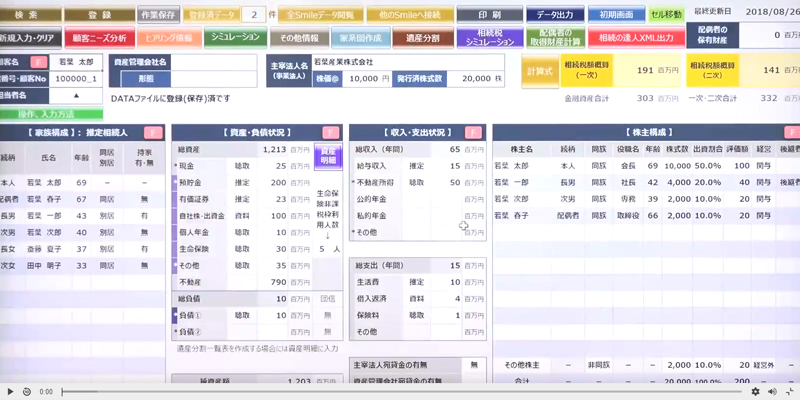Click the 最終更新日 date 2018/08/26
Screen dimensions: 800x400
pyautogui.click(x=772, y=11)
